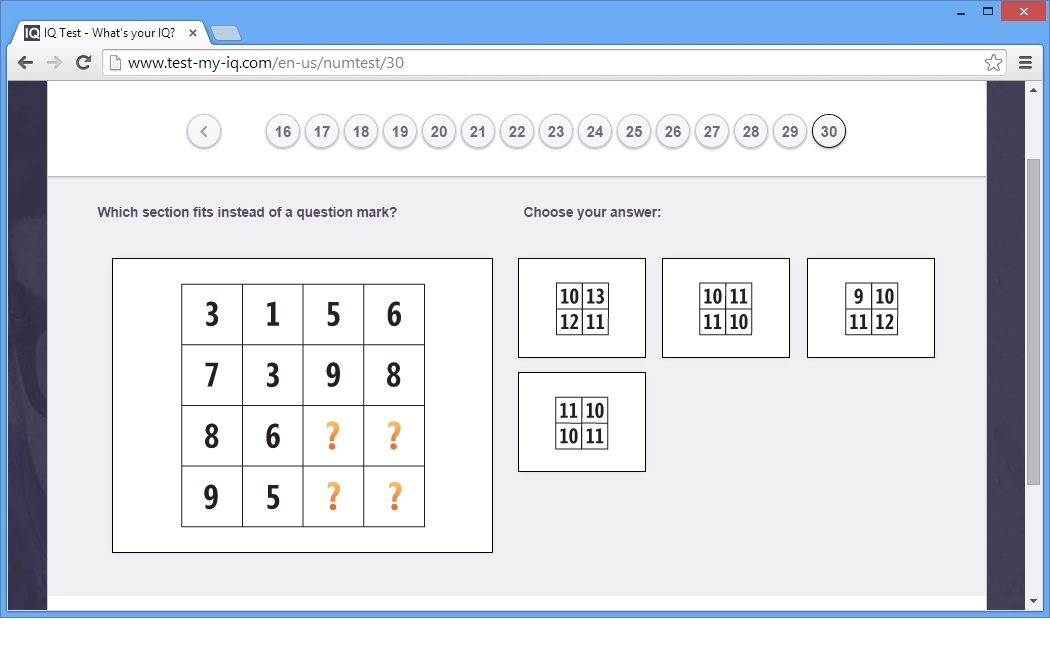
Task: Click the page icon in address bar
Action: pyautogui.click(x=115, y=63)
